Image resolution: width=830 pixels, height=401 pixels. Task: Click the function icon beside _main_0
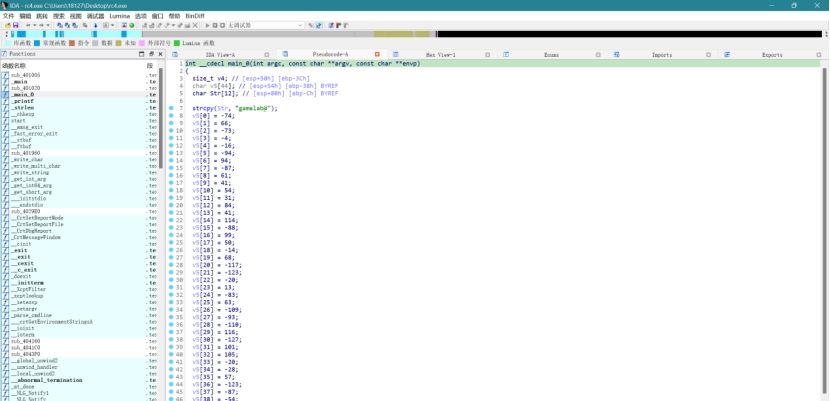(5, 94)
